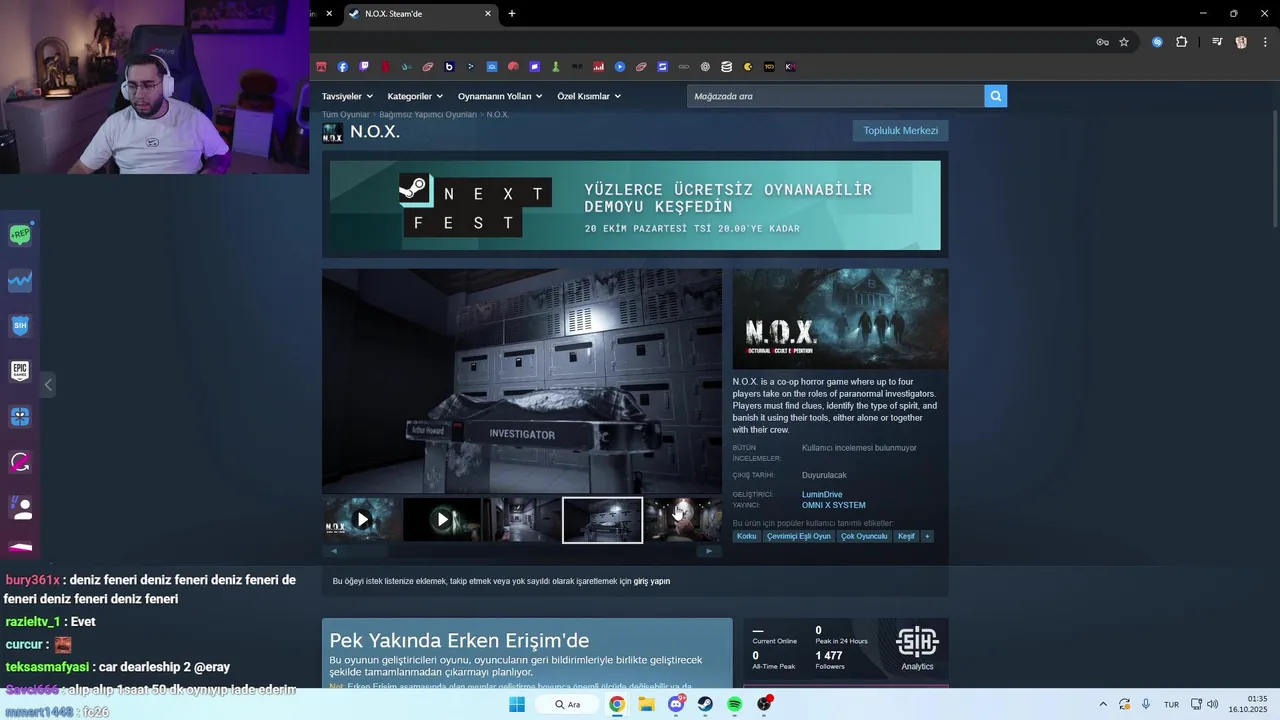Open the Facebook bookmark

(x=342, y=67)
